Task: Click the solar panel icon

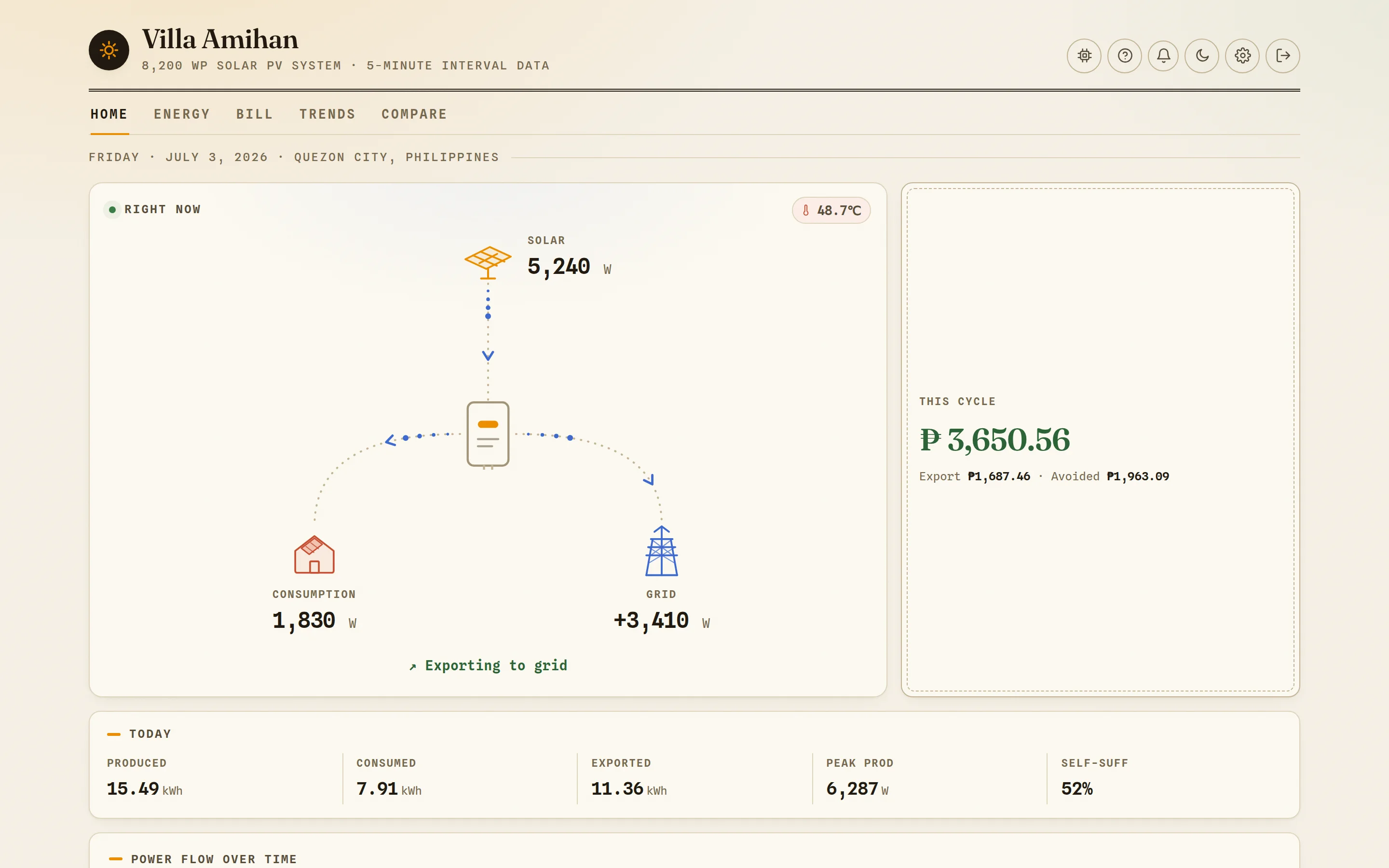Action: coord(488,262)
